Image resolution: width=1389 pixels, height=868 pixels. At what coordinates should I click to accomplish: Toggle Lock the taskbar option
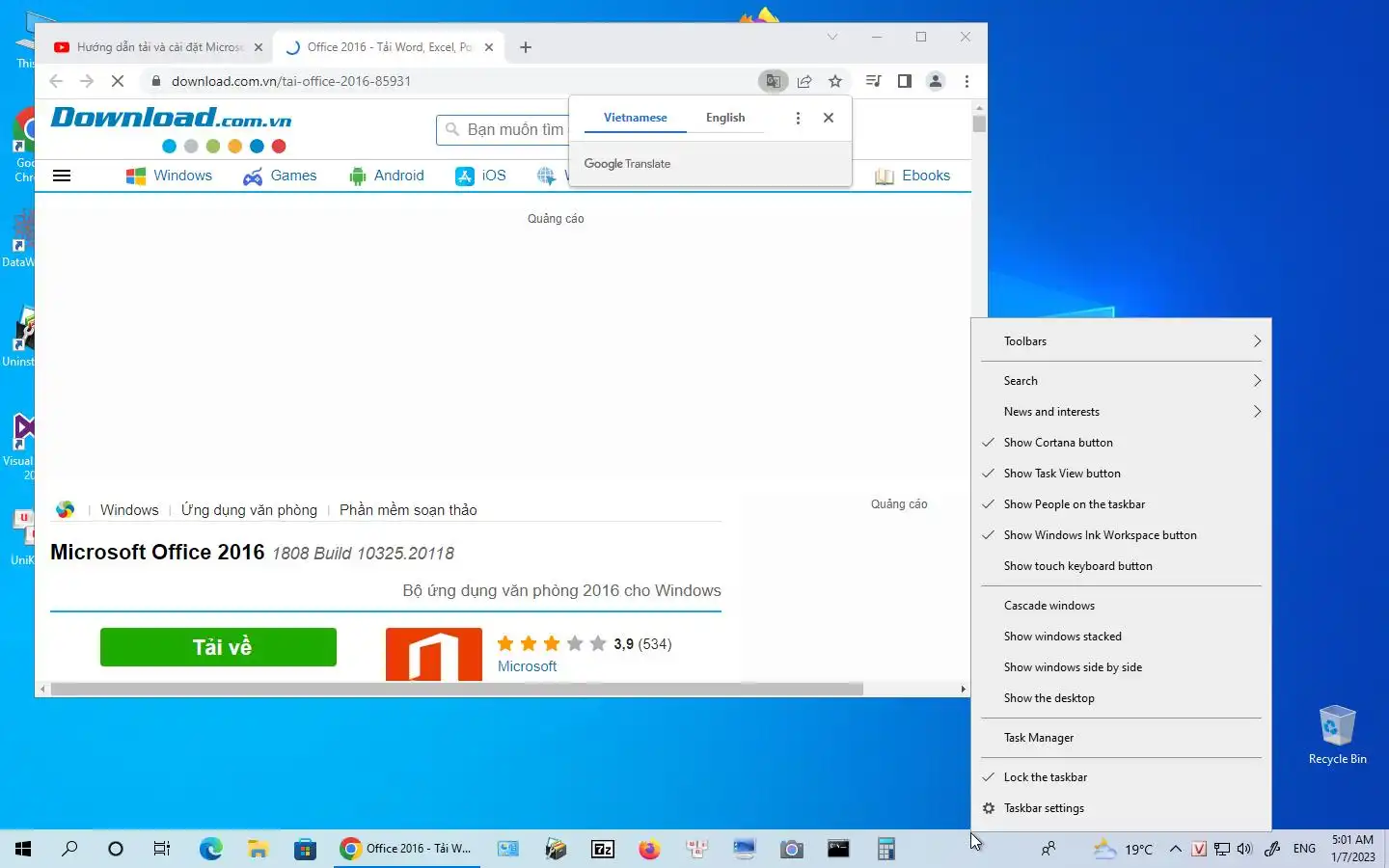click(x=1121, y=777)
